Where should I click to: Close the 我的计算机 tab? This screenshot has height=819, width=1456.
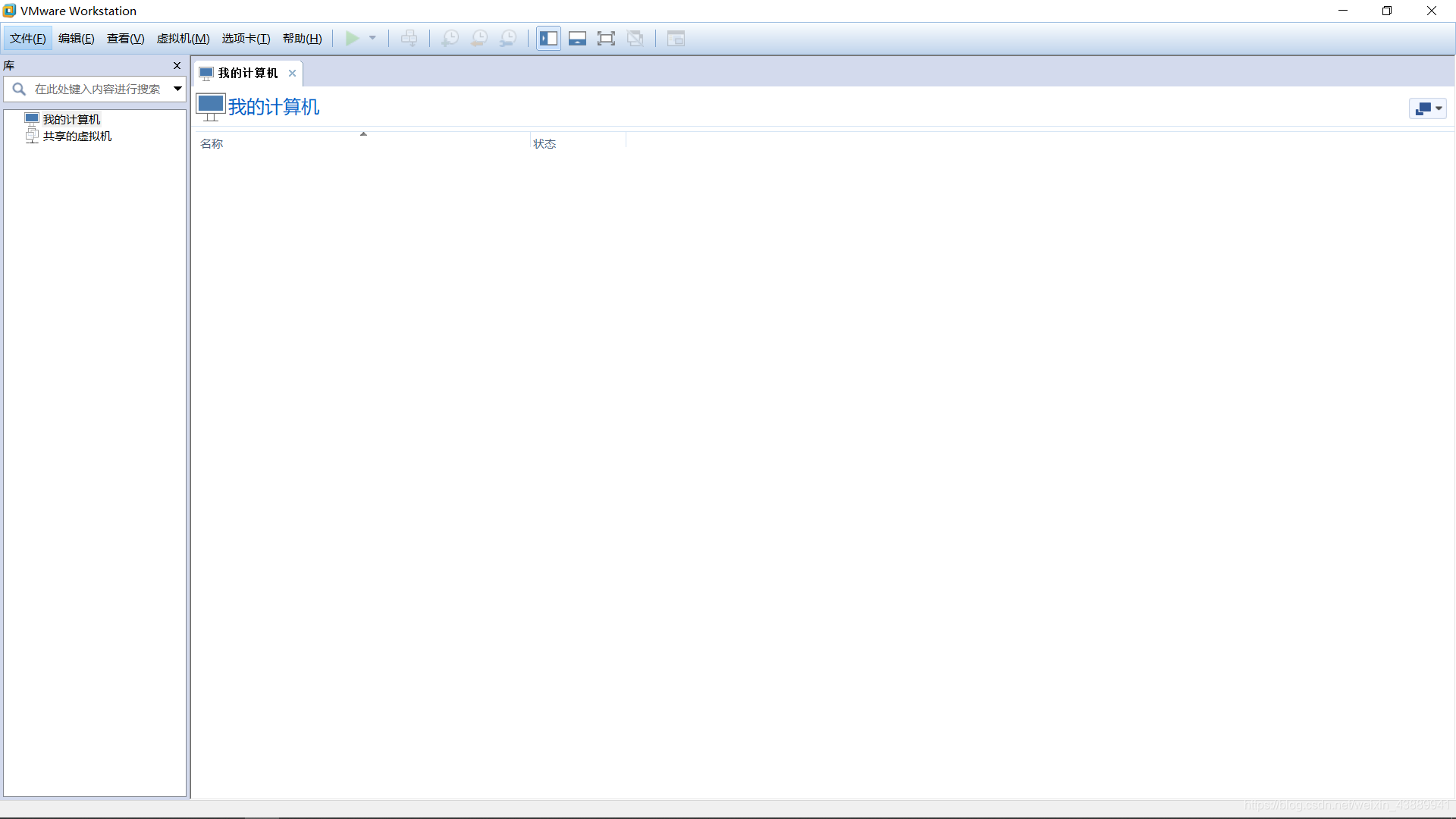click(292, 74)
